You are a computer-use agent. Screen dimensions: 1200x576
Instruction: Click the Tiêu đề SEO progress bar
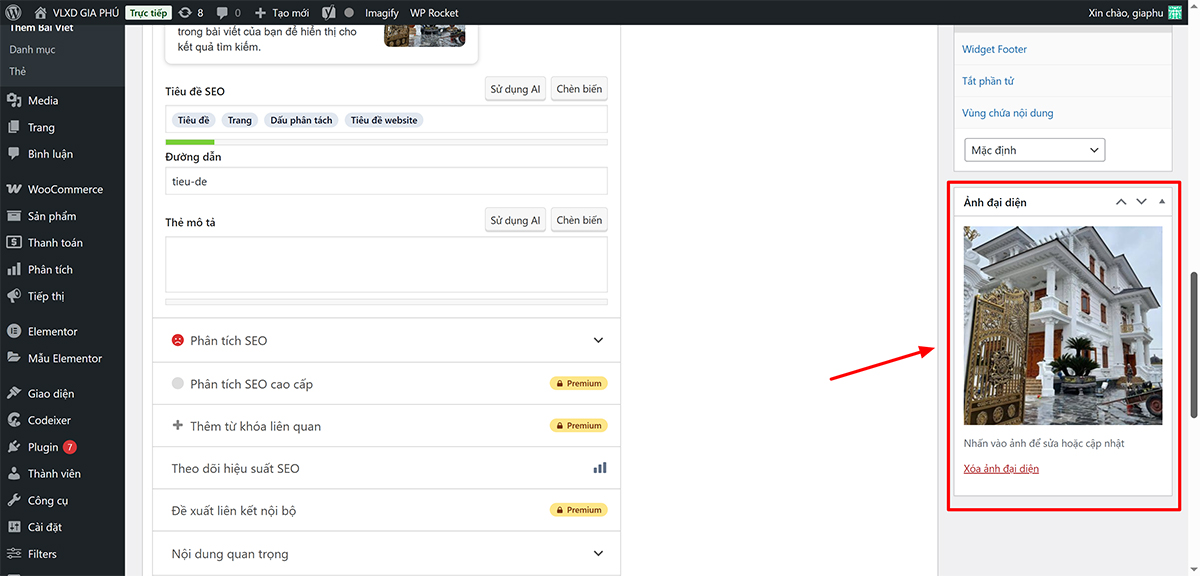[386, 142]
